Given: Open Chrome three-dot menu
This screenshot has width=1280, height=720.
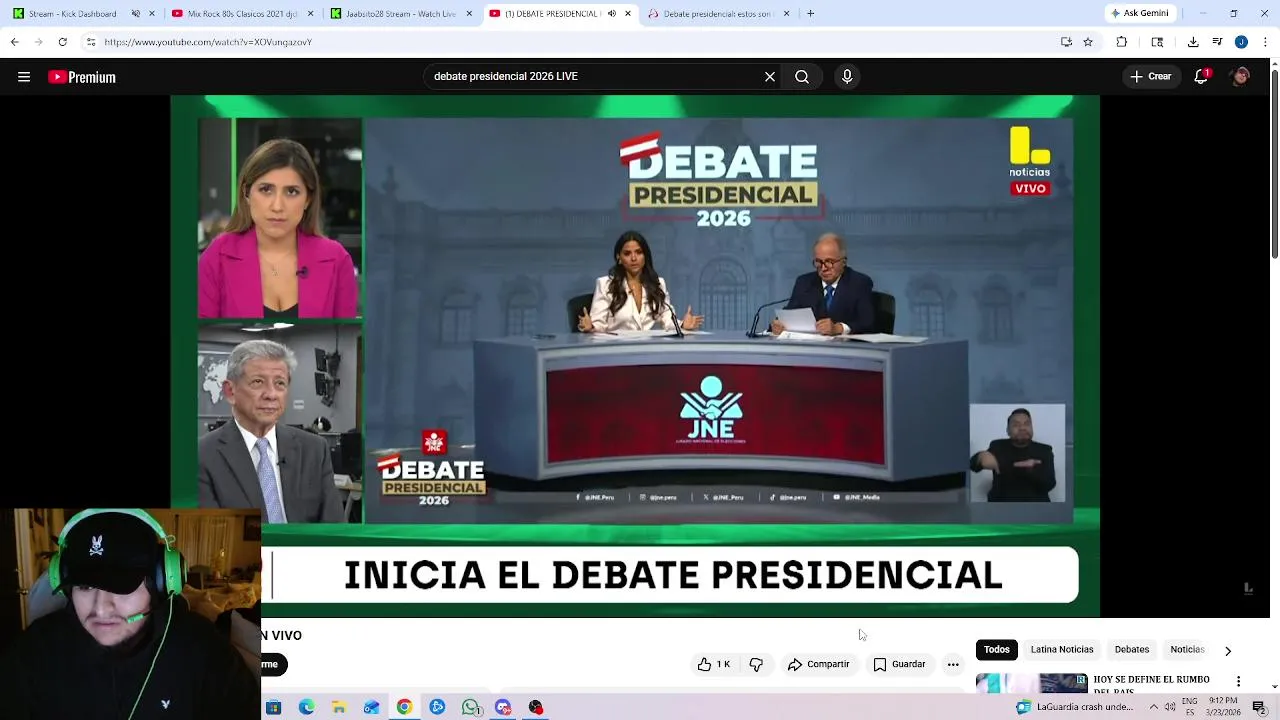Looking at the screenshot, I should click(x=1265, y=42).
